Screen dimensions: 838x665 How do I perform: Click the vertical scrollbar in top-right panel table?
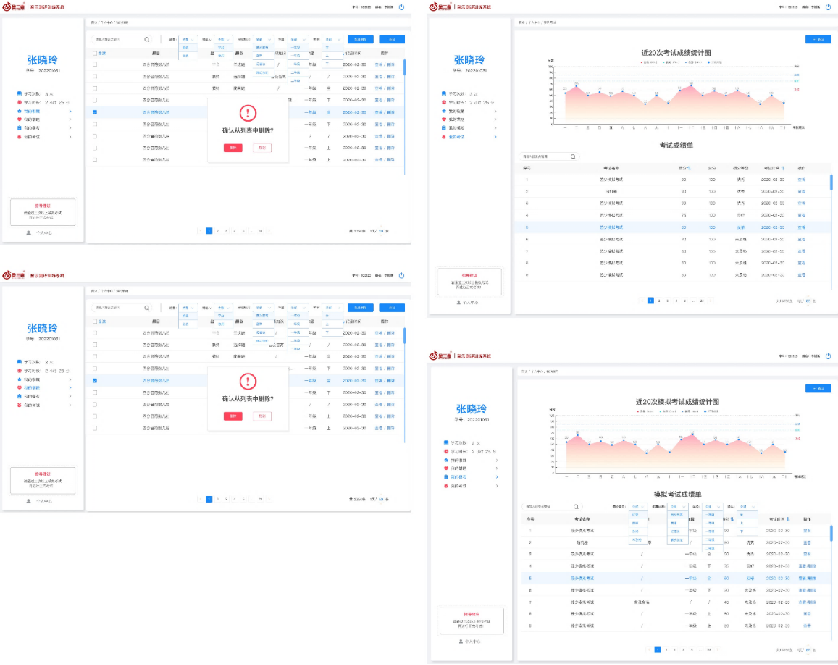[830, 183]
